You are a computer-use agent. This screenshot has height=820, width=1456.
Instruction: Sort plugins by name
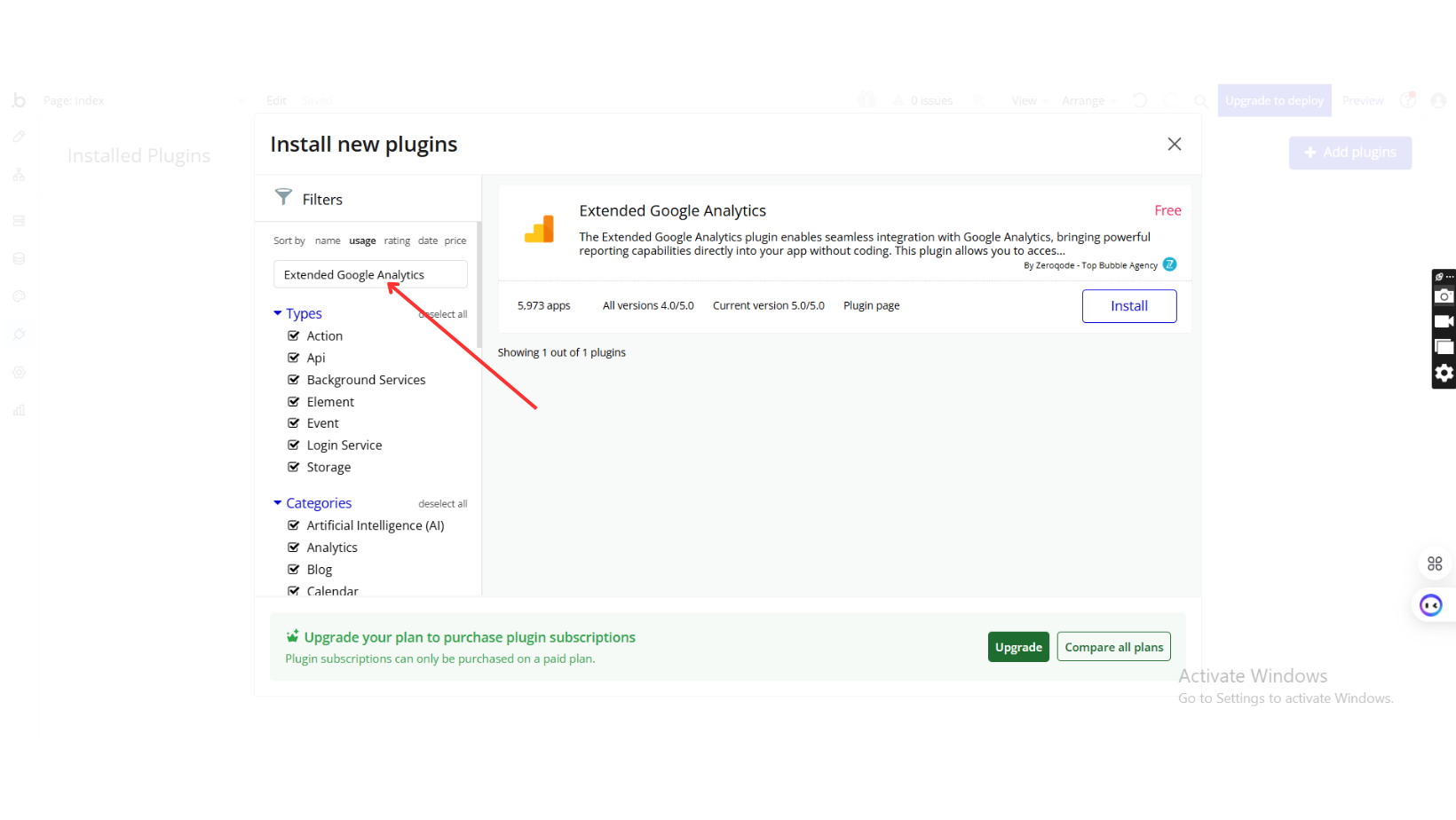pos(328,240)
